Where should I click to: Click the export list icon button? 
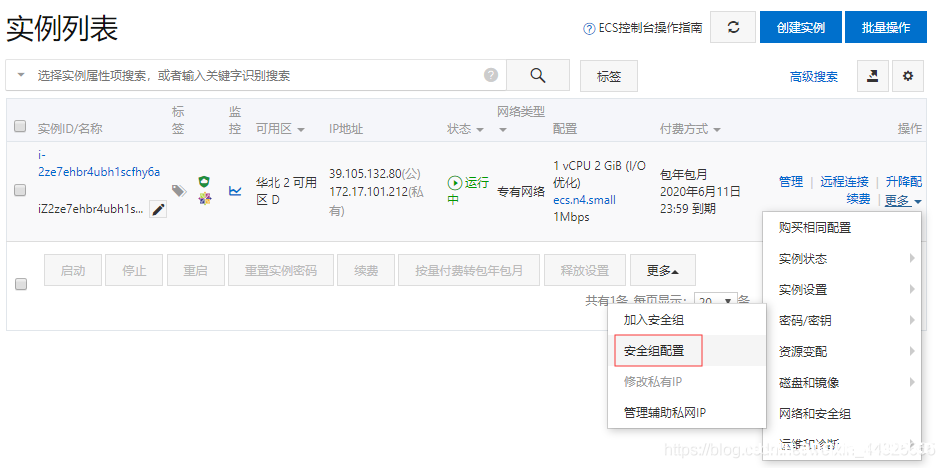click(872, 76)
